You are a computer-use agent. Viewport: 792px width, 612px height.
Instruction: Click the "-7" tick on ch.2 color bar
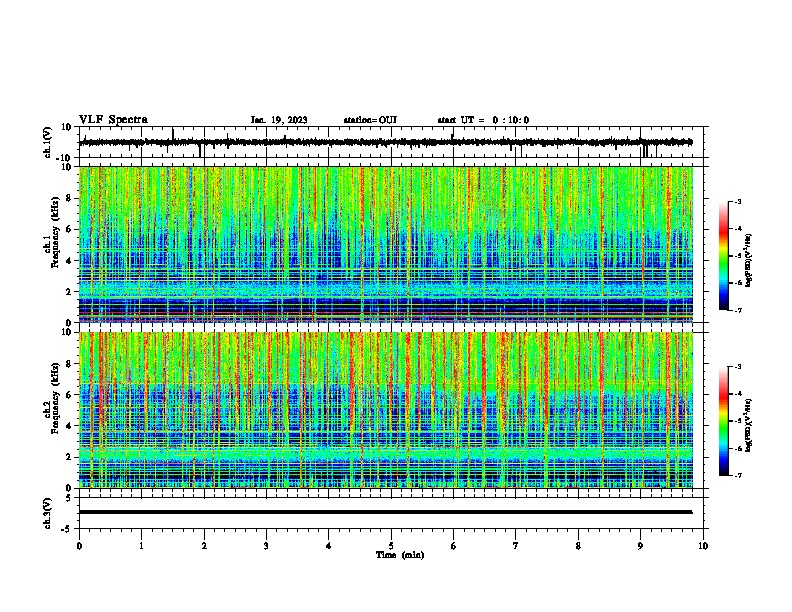coord(738,475)
